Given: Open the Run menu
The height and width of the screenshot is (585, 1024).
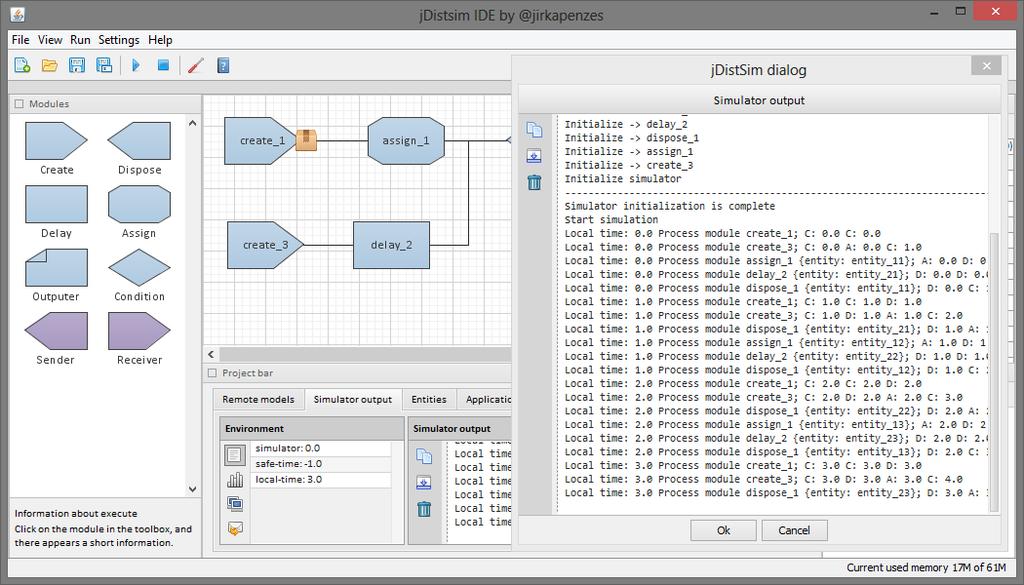Looking at the screenshot, I should pos(80,40).
